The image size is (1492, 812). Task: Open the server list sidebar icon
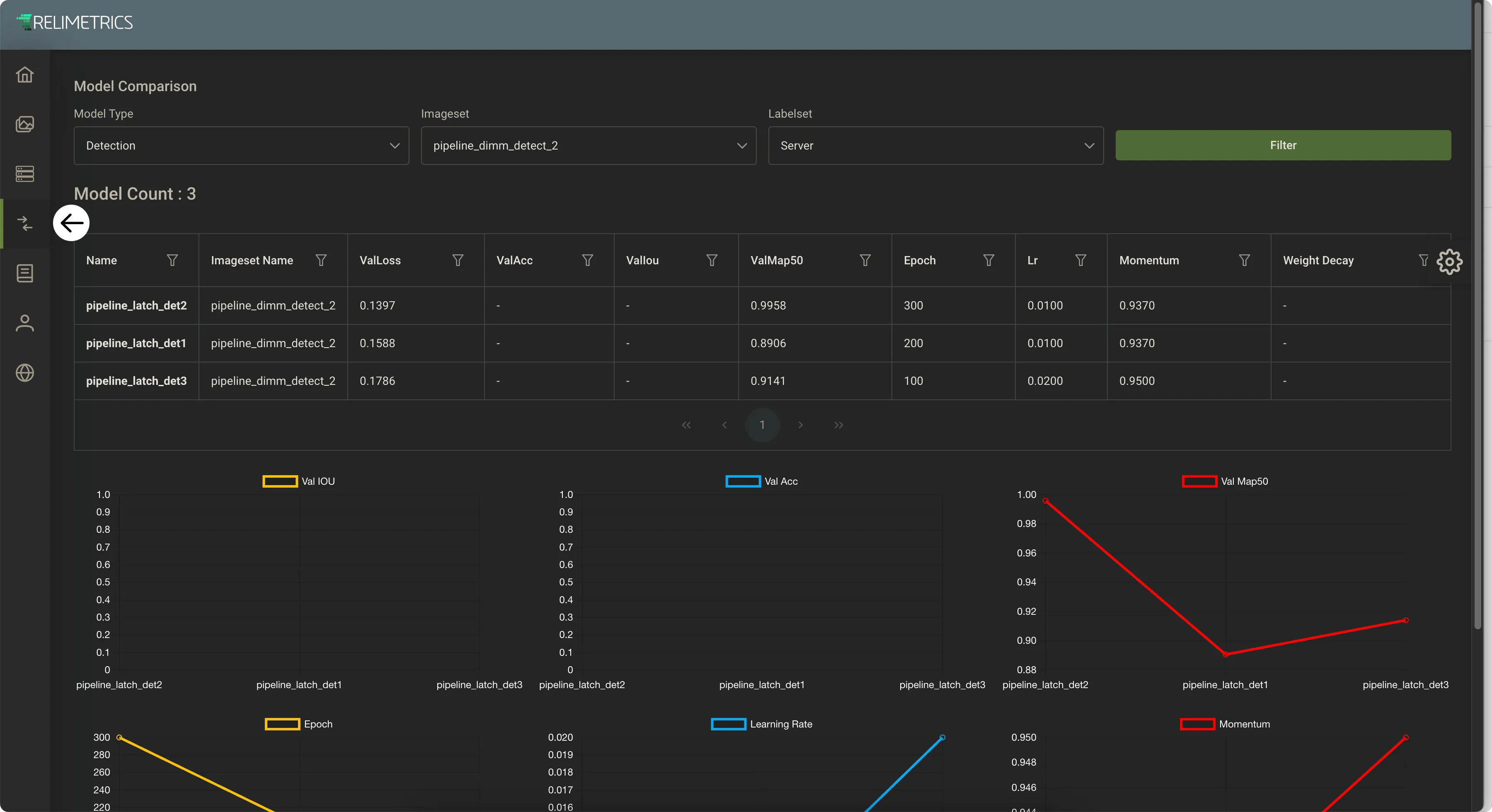25,174
